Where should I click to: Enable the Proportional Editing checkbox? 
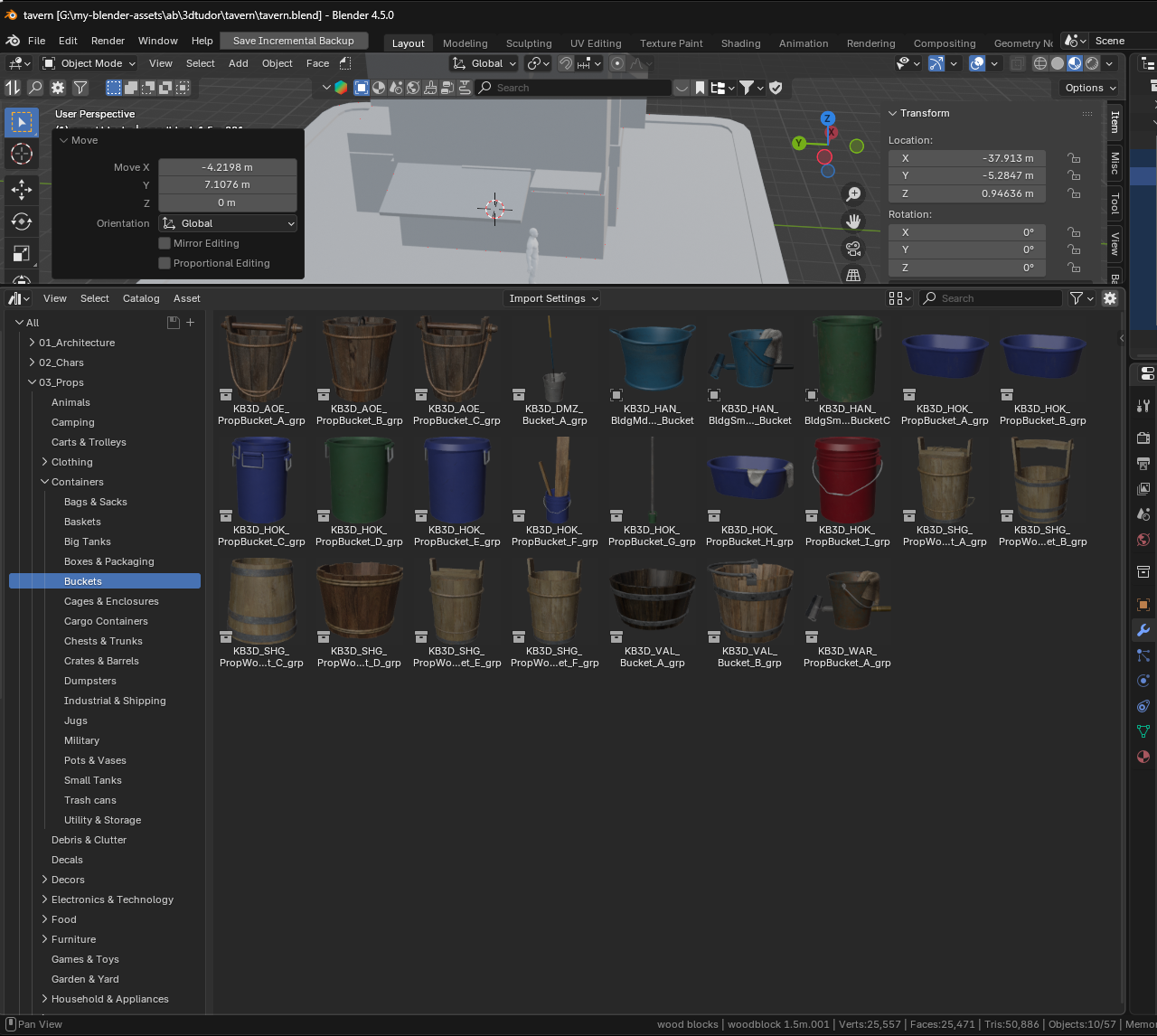click(165, 263)
